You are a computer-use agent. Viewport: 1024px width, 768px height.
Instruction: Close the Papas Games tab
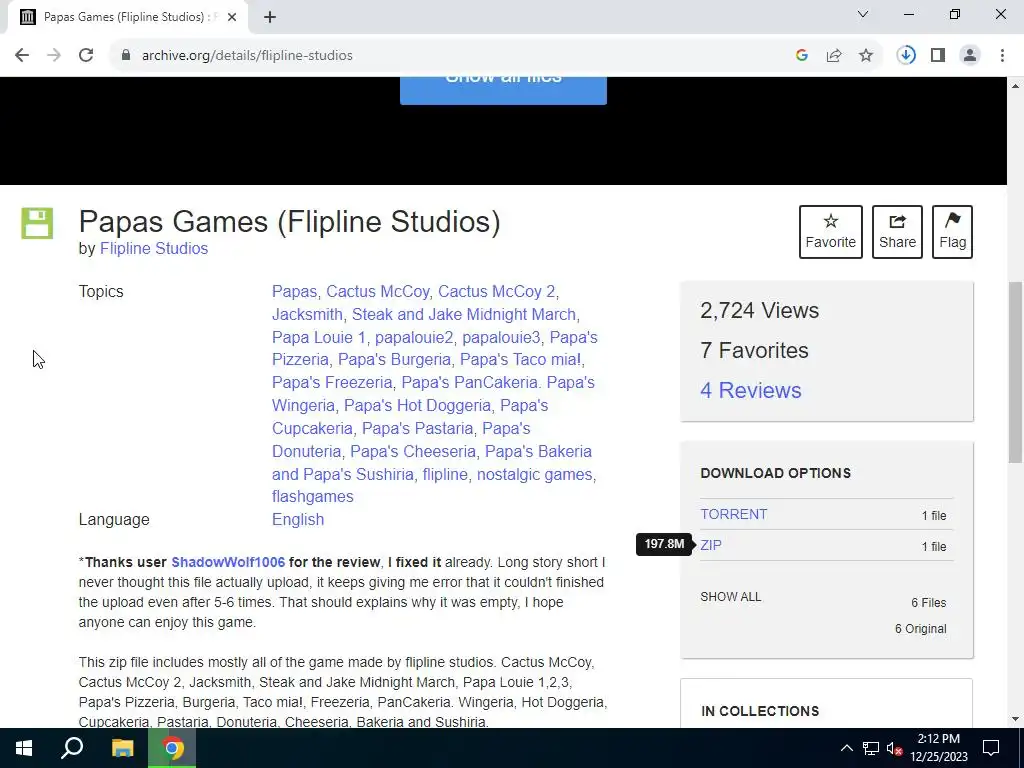(232, 18)
